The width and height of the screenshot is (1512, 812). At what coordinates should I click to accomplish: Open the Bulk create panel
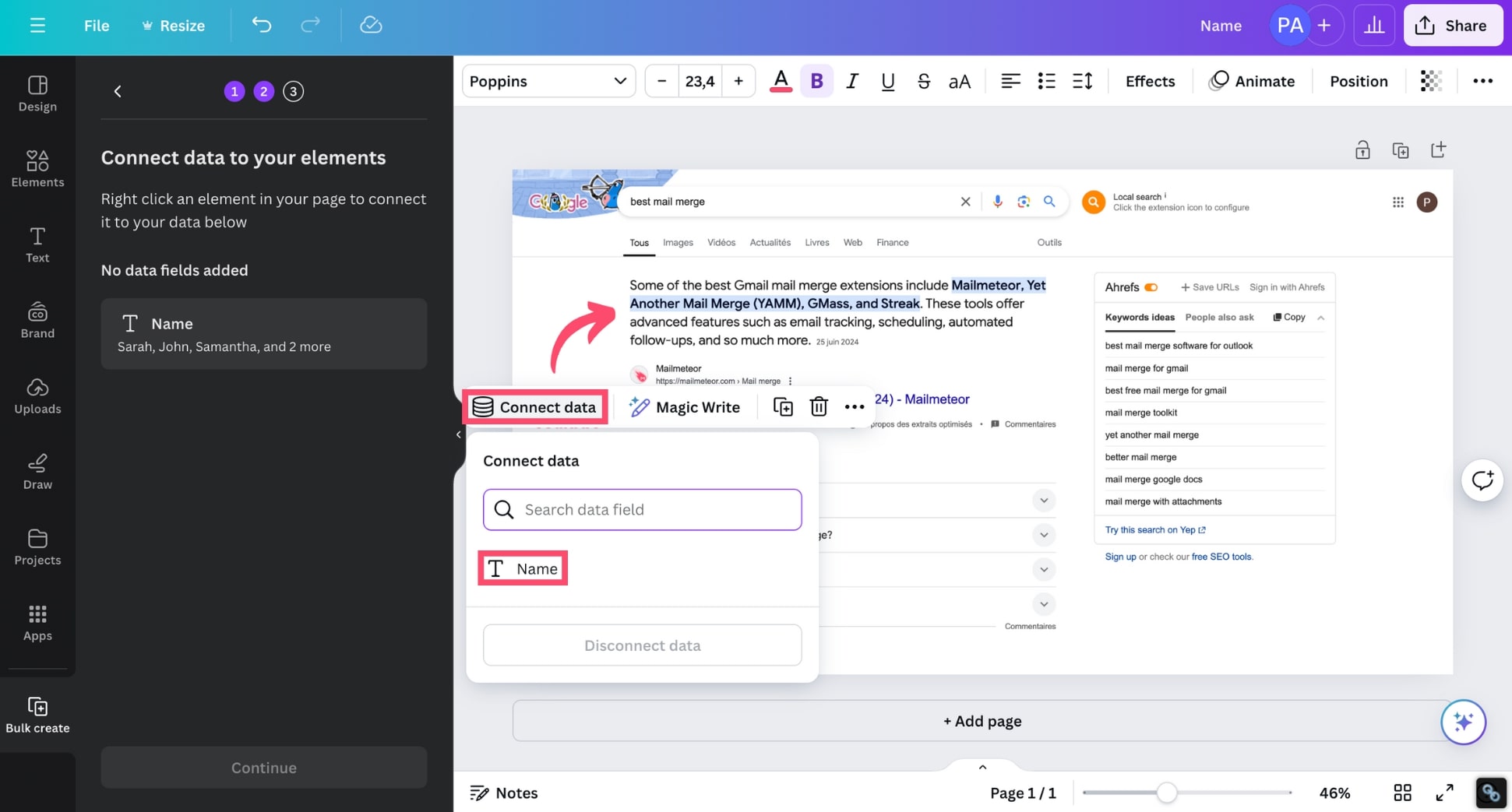[37, 715]
